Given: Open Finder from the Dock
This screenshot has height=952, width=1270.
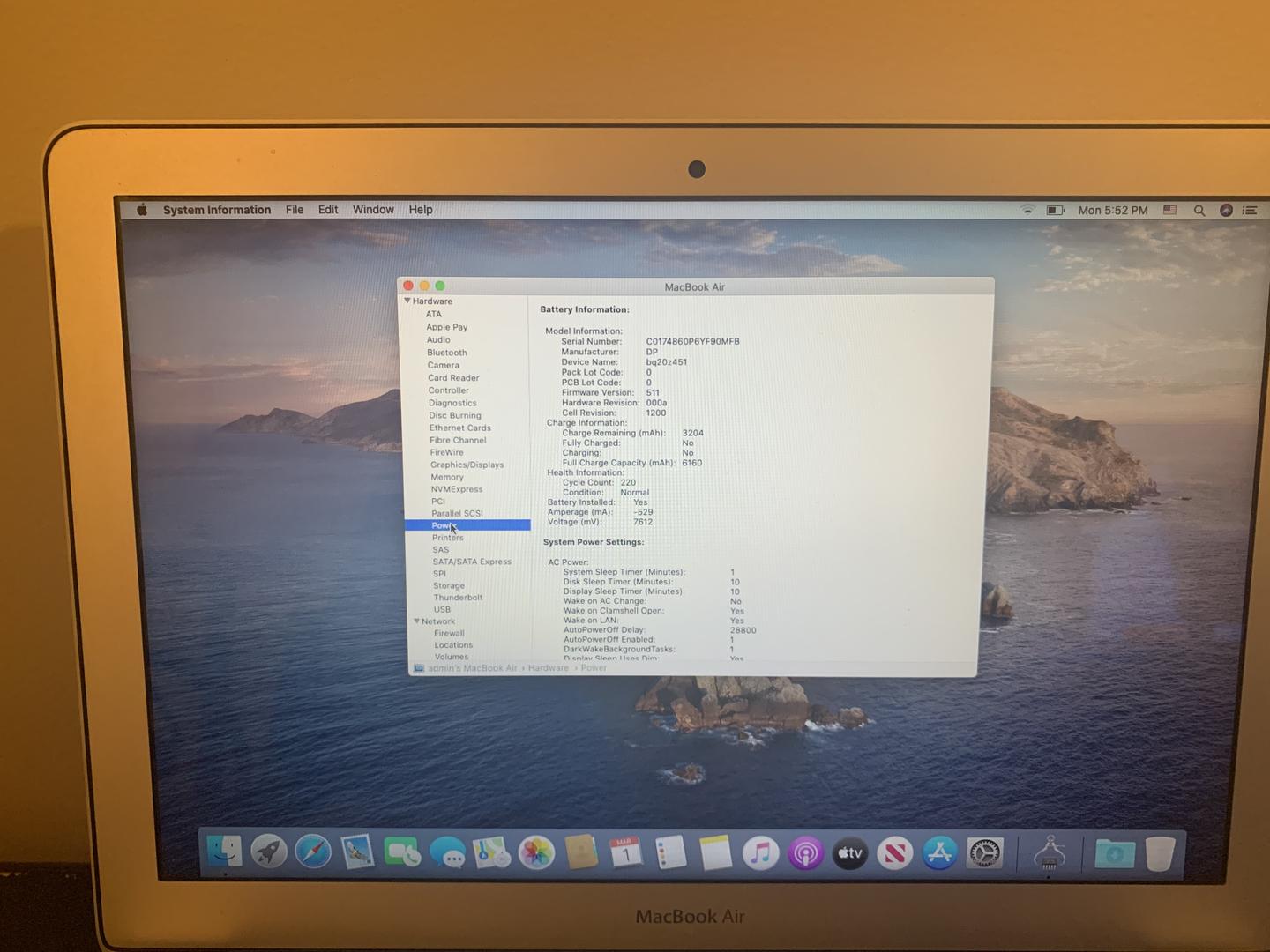Looking at the screenshot, I should click(x=224, y=852).
